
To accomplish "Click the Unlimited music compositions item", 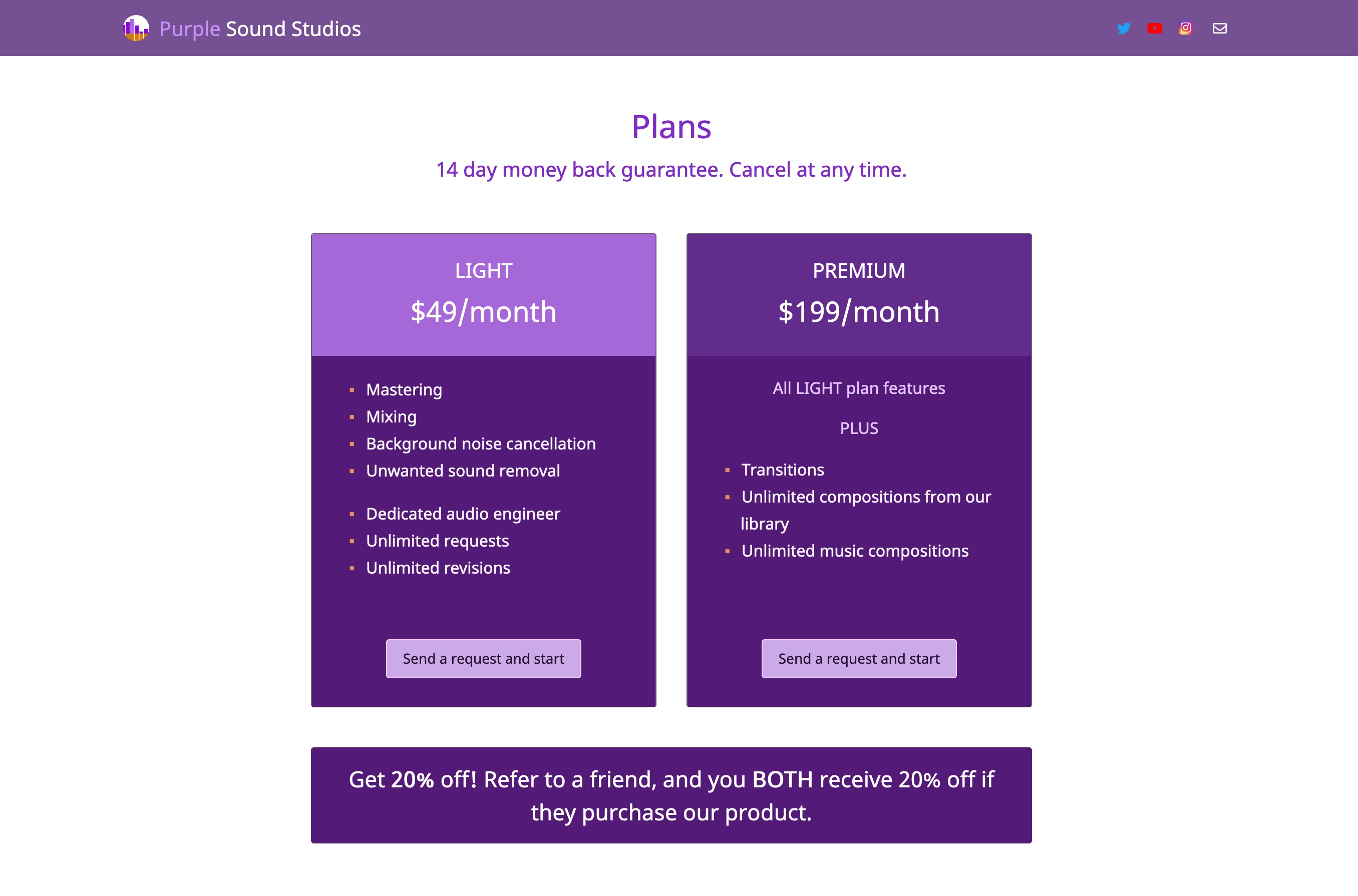I will [x=854, y=551].
